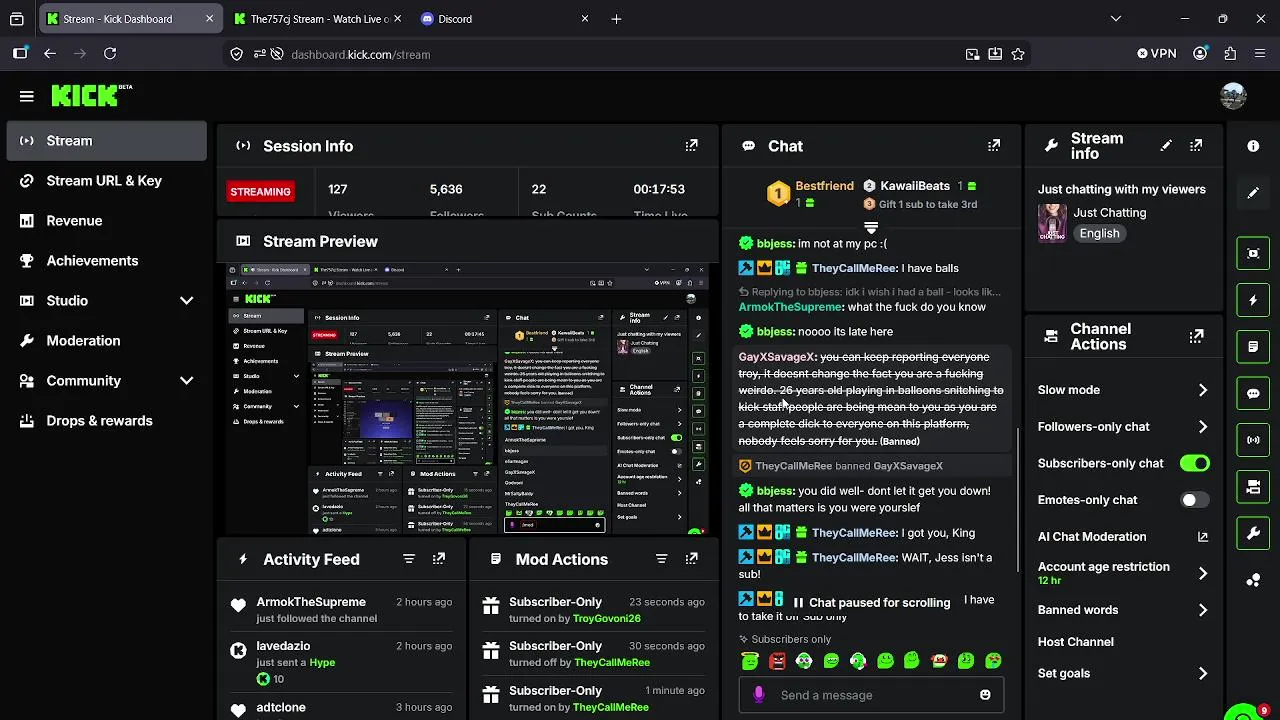Open Achievements in the sidebar
This screenshot has height=720, width=1280.
click(x=107, y=261)
